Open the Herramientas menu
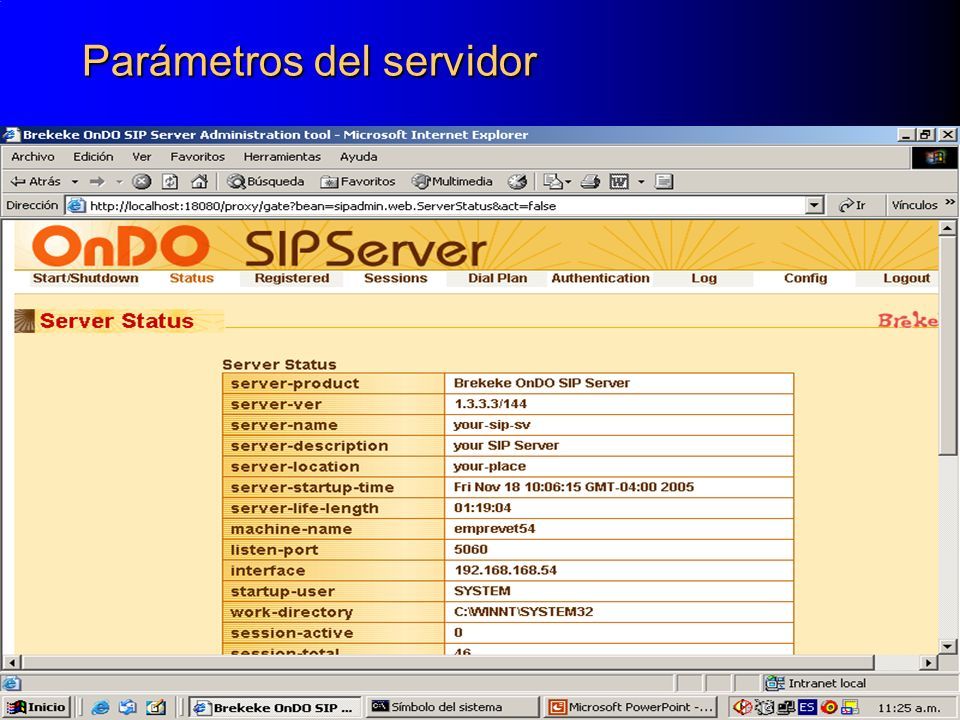This screenshot has height=720, width=960. coord(282,157)
